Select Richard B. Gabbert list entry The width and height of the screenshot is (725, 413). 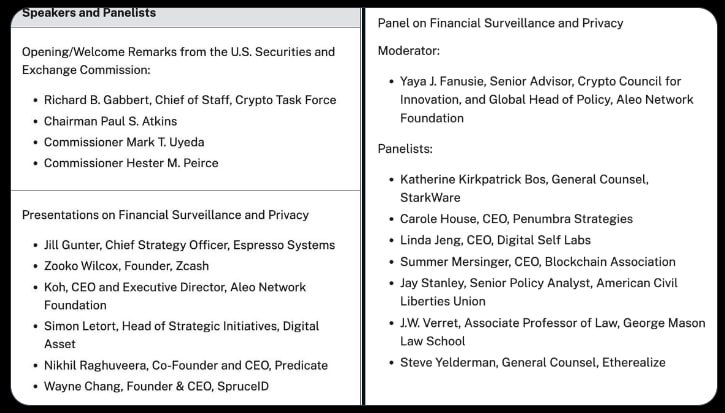(189, 100)
